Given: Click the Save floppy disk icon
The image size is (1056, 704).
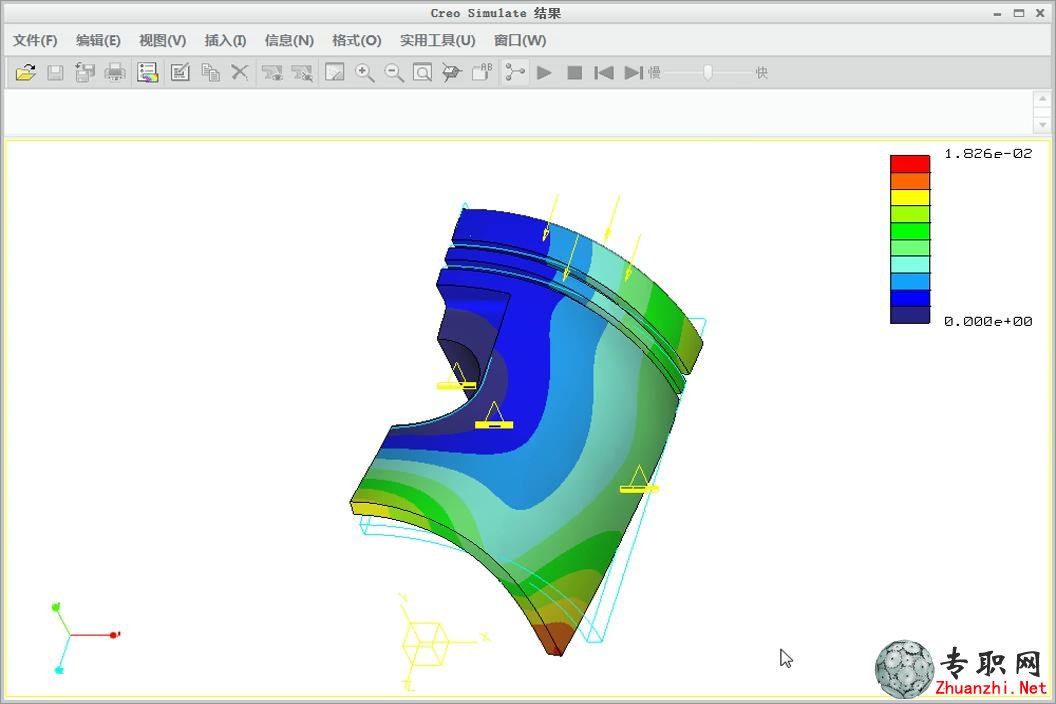Looking at the screenshot, I should point(55,72).
